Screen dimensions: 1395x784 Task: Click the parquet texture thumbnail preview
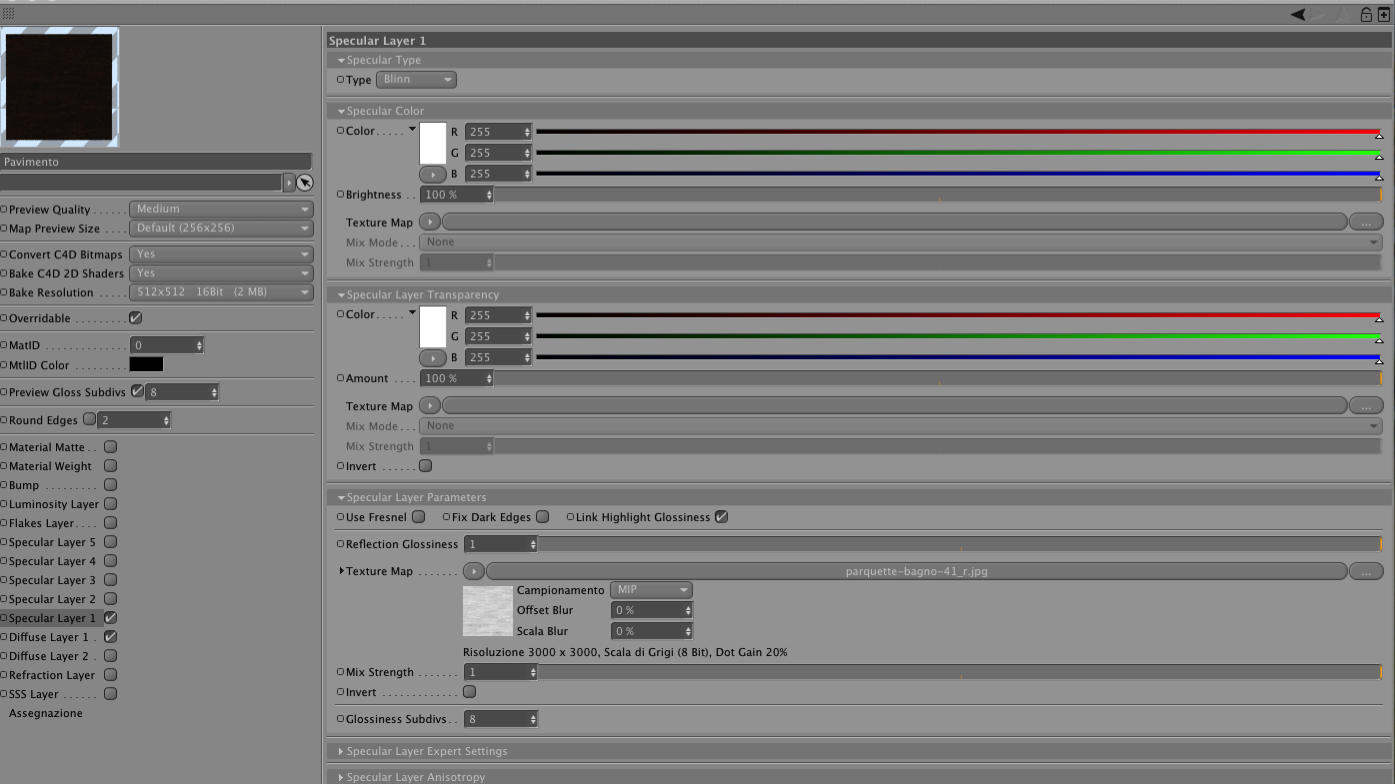click(x=488, y=611)
